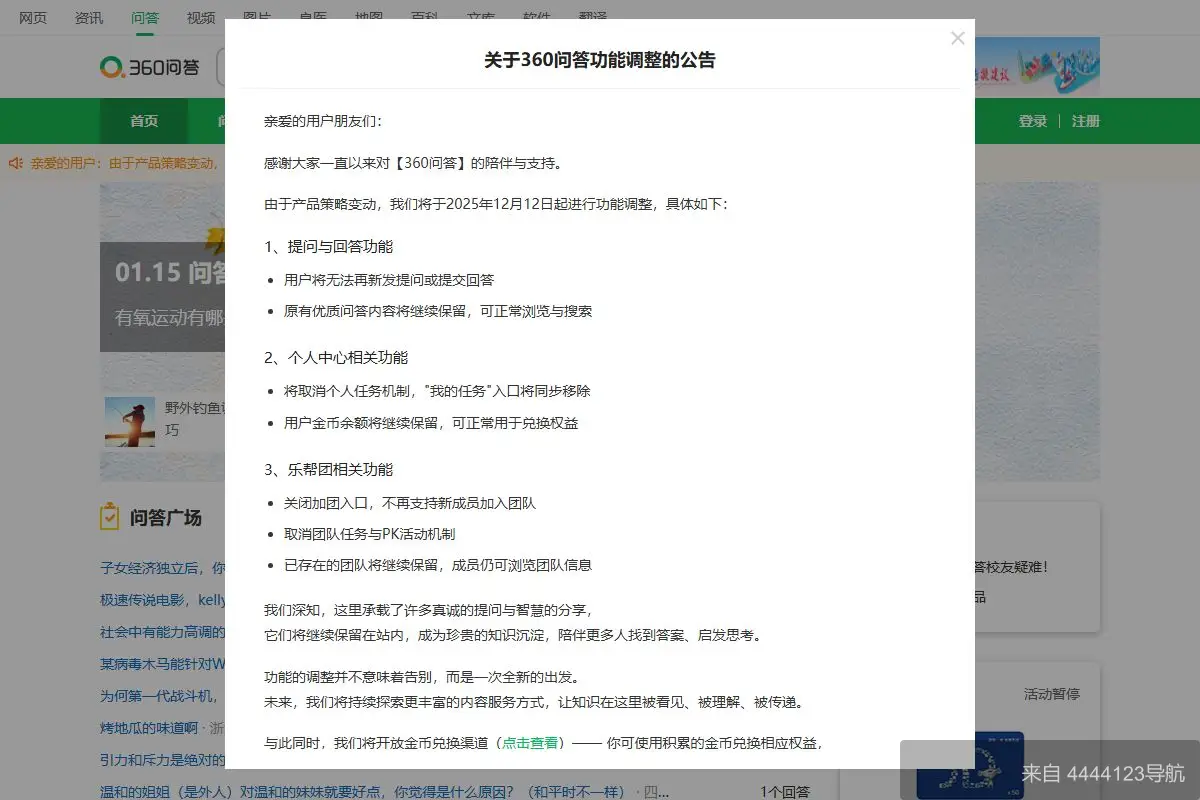Select the 首页 navigation item
The image size is (1200, 800).
point(143,120)
